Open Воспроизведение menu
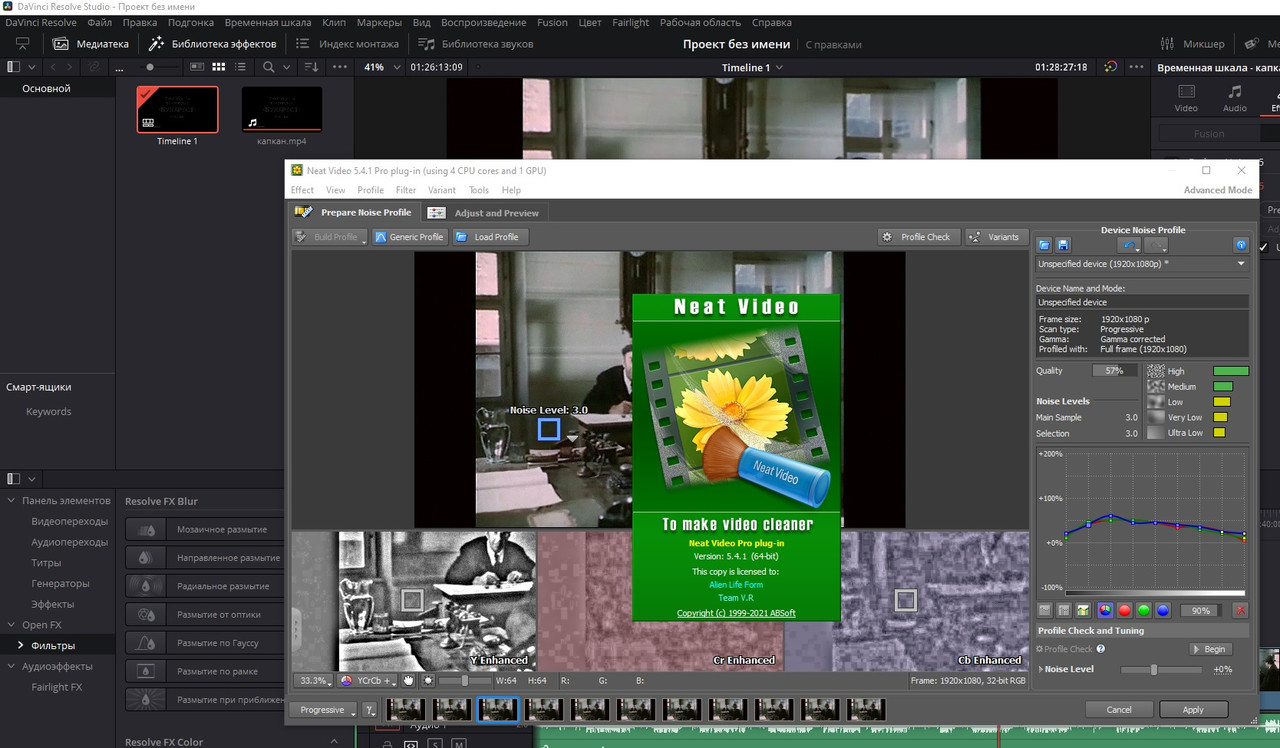This screenshot has height=748, width=1280. [x=483, y=22]
